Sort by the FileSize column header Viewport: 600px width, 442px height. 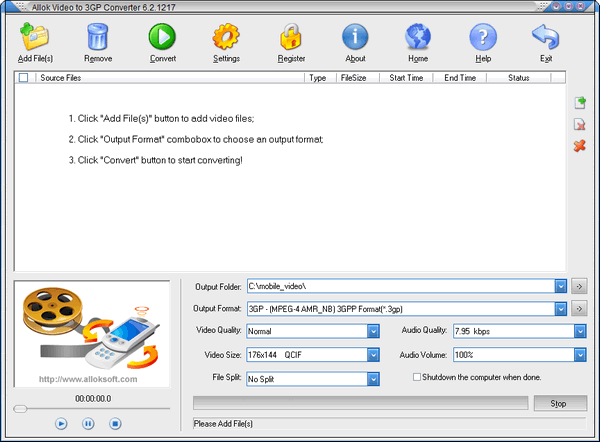[x=357, y=78]
